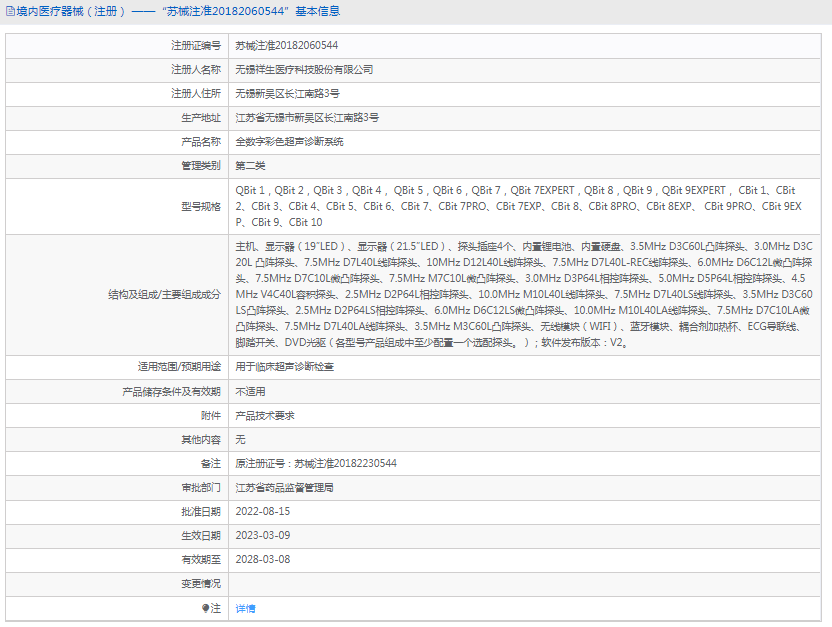Image resolution: width=832 pixels, height=627 pixels.
Task: Click the 结构及组成/主要组成成分 label
Action: (164, 294)
